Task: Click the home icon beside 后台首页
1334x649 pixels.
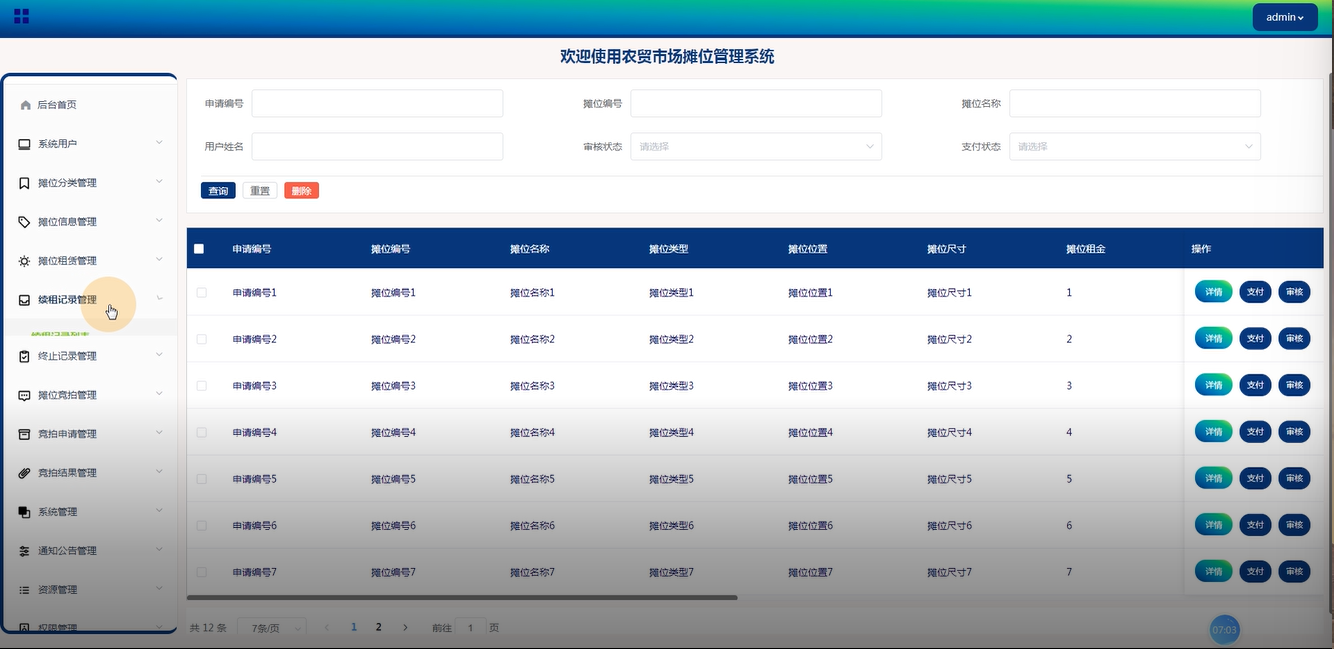Action: tap(25, 105)
